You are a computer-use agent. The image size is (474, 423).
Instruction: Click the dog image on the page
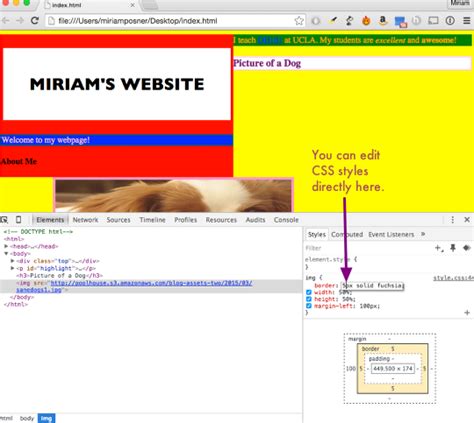(x=173, y=195)
